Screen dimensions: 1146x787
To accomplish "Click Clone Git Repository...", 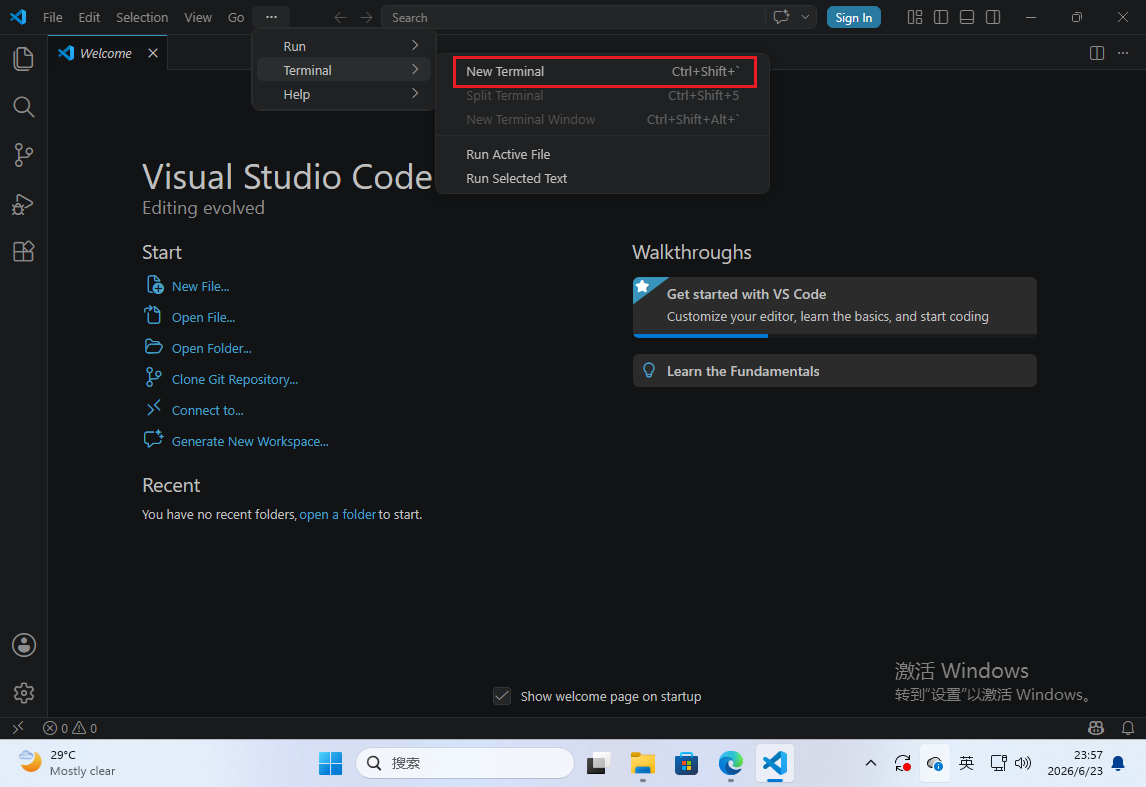I will [x=235, y=379].
